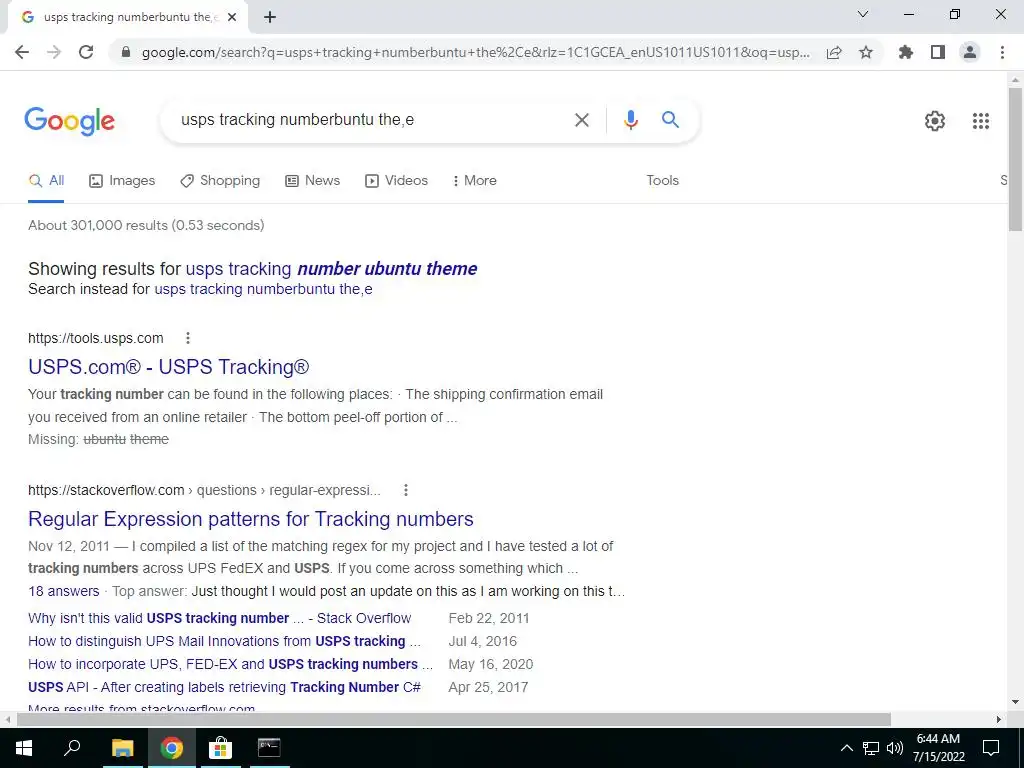Image resolution: width=1024 pixels, height=768 pixels.
Task: Switch to the News tab
Action: pos(313,180)
